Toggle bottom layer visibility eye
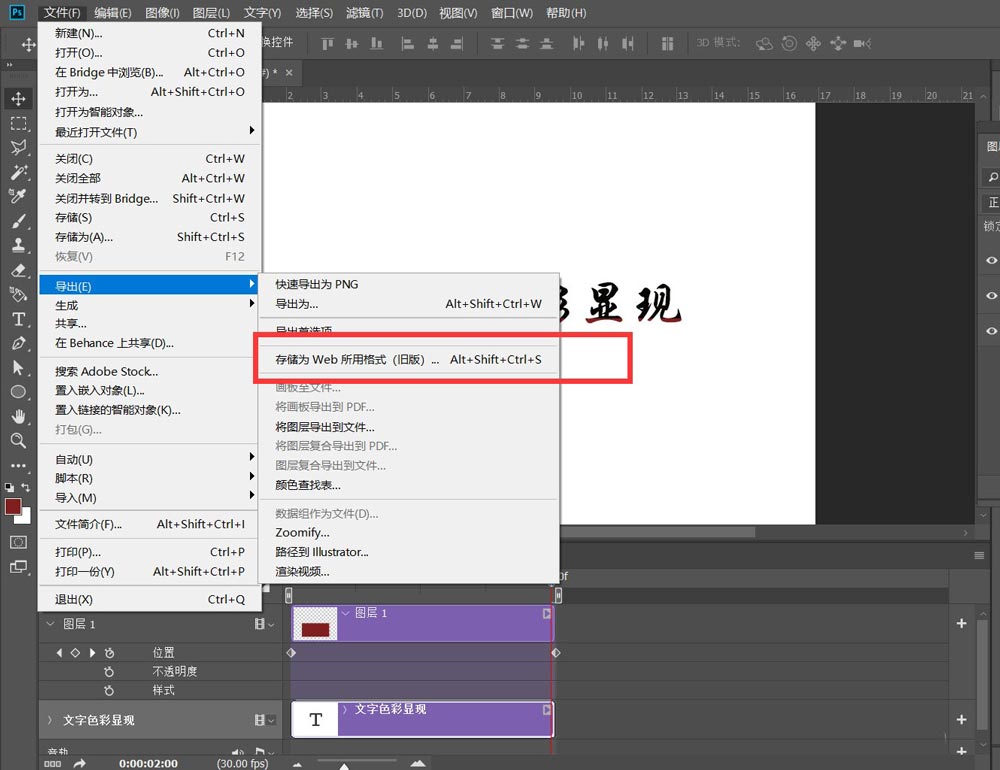The height and width of the screenshot is (770, 1000). tap(991, 330)
